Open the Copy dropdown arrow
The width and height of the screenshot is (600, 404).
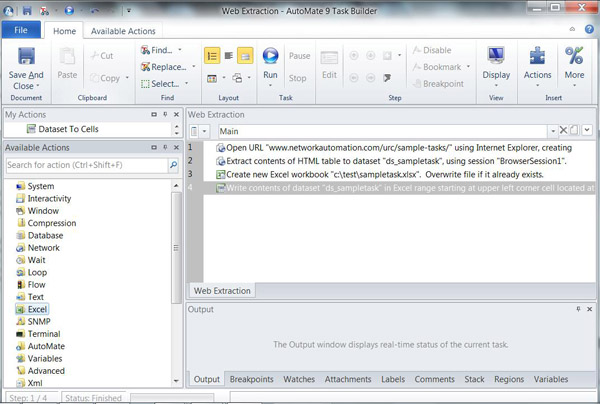point(127,78)
